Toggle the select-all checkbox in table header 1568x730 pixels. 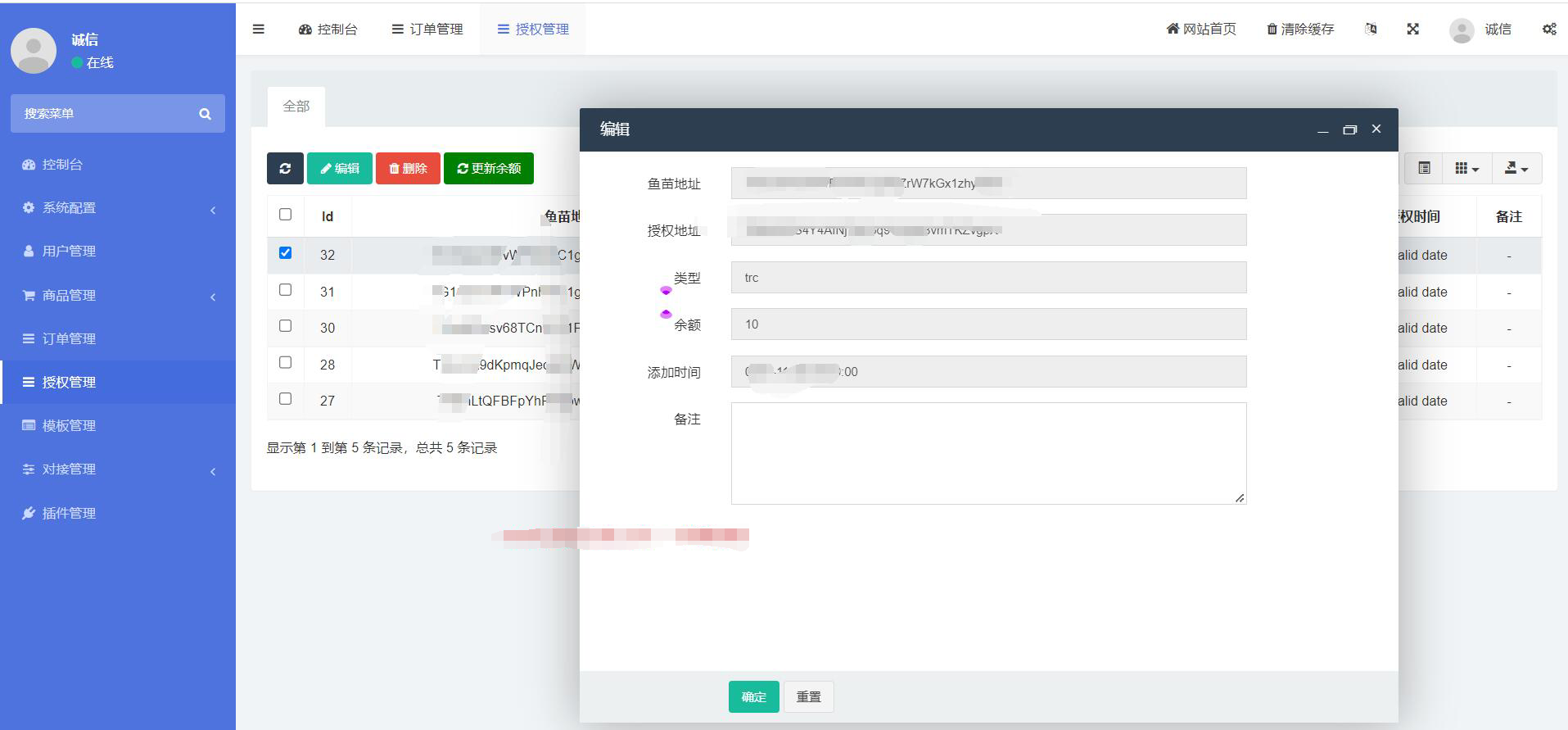point(285,215)
